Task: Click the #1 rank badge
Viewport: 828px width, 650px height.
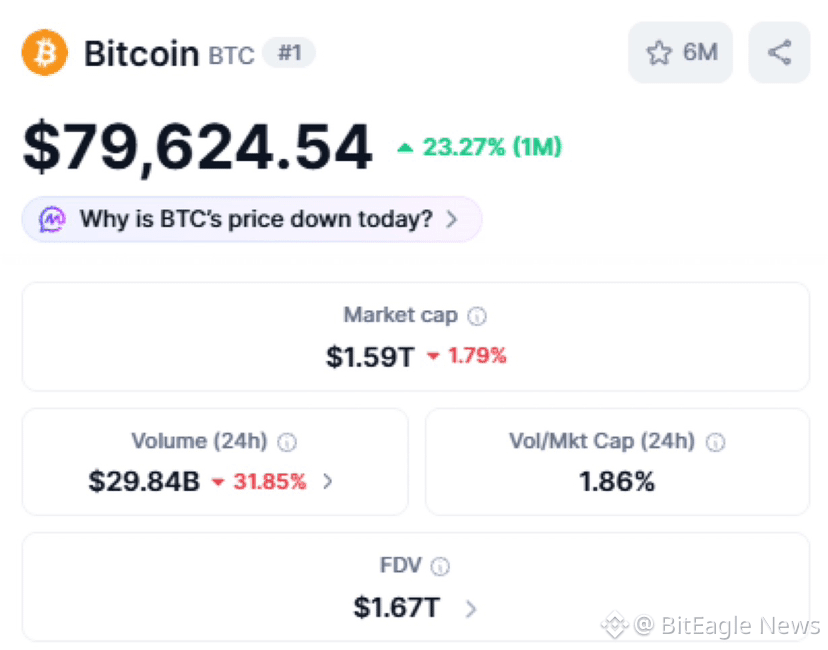Action: pos(289,53)
